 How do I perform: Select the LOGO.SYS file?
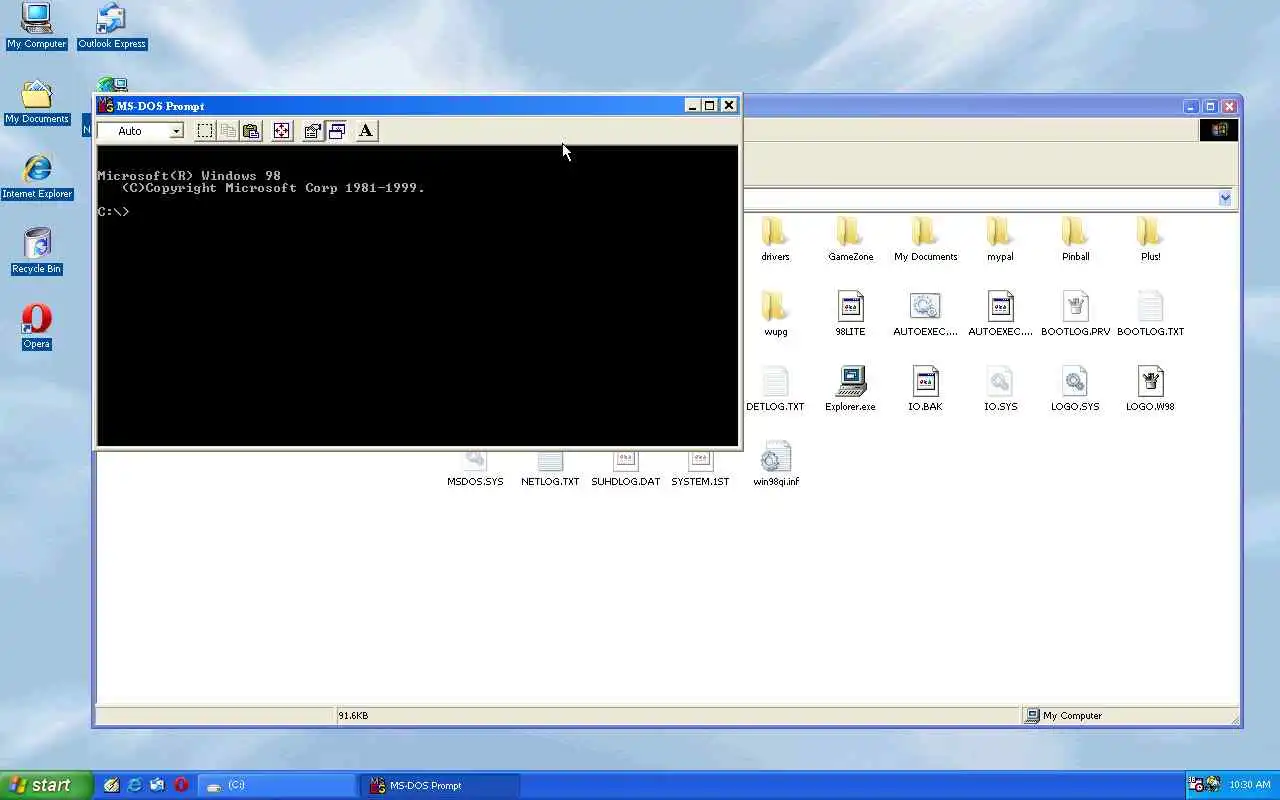(1075, 389)
